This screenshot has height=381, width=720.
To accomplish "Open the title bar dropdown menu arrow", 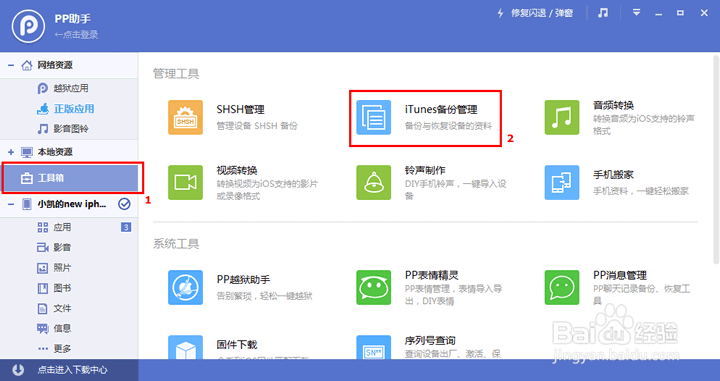I will pos(636,12).
